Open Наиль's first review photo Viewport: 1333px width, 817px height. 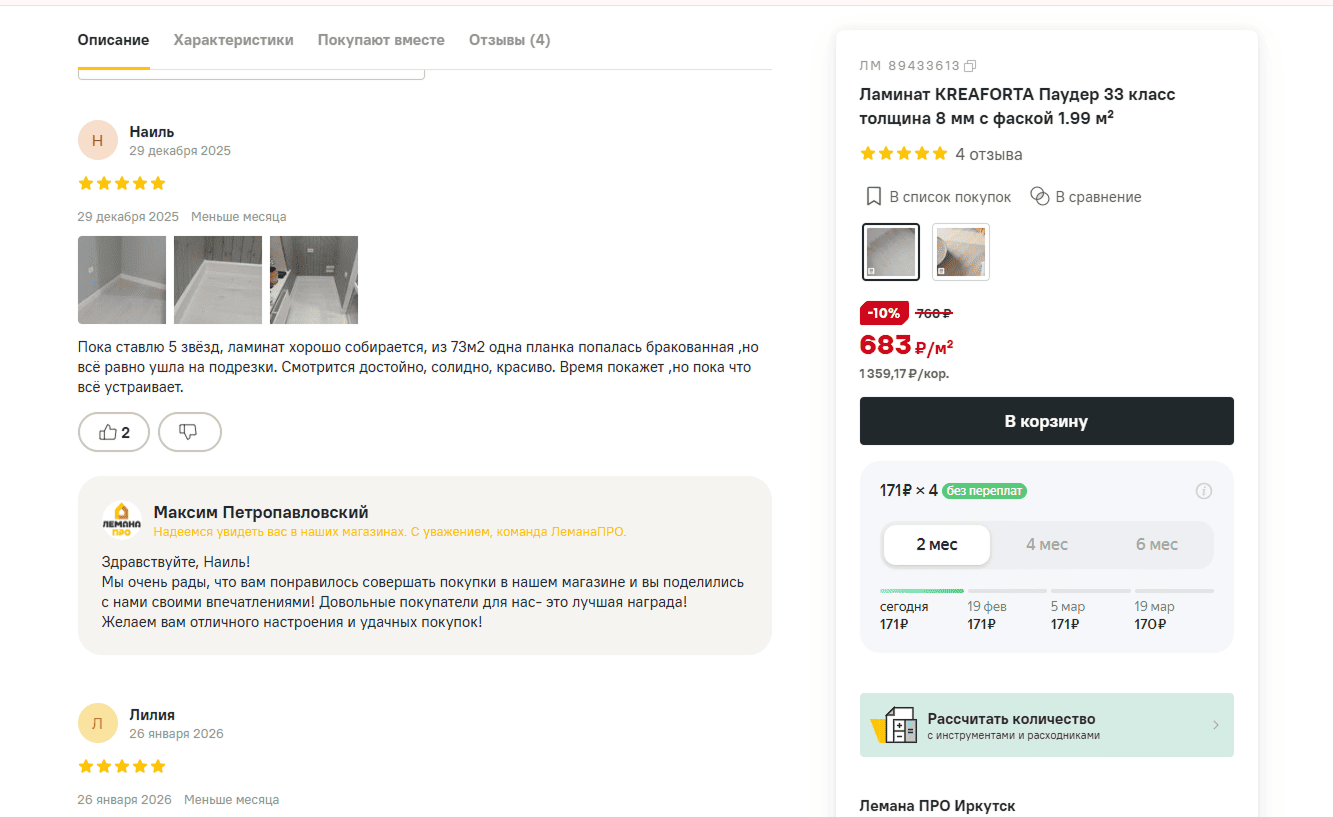(122, 280)
